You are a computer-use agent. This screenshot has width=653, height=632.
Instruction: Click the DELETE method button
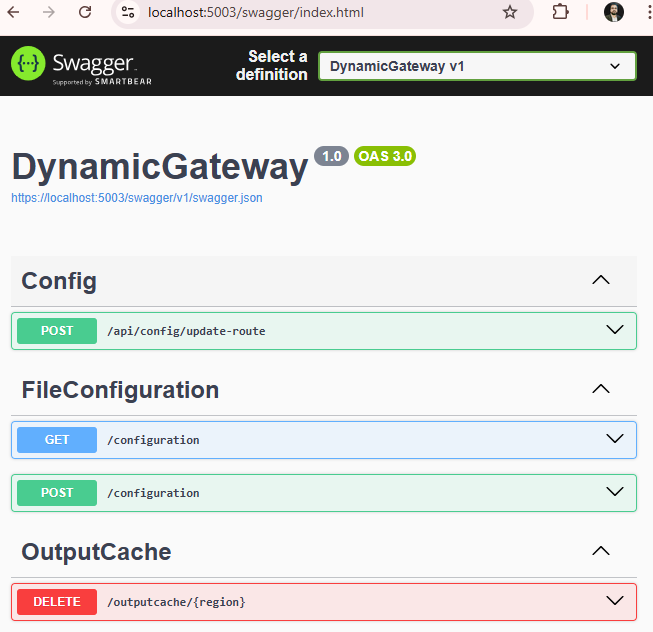[x=56, y=601]
